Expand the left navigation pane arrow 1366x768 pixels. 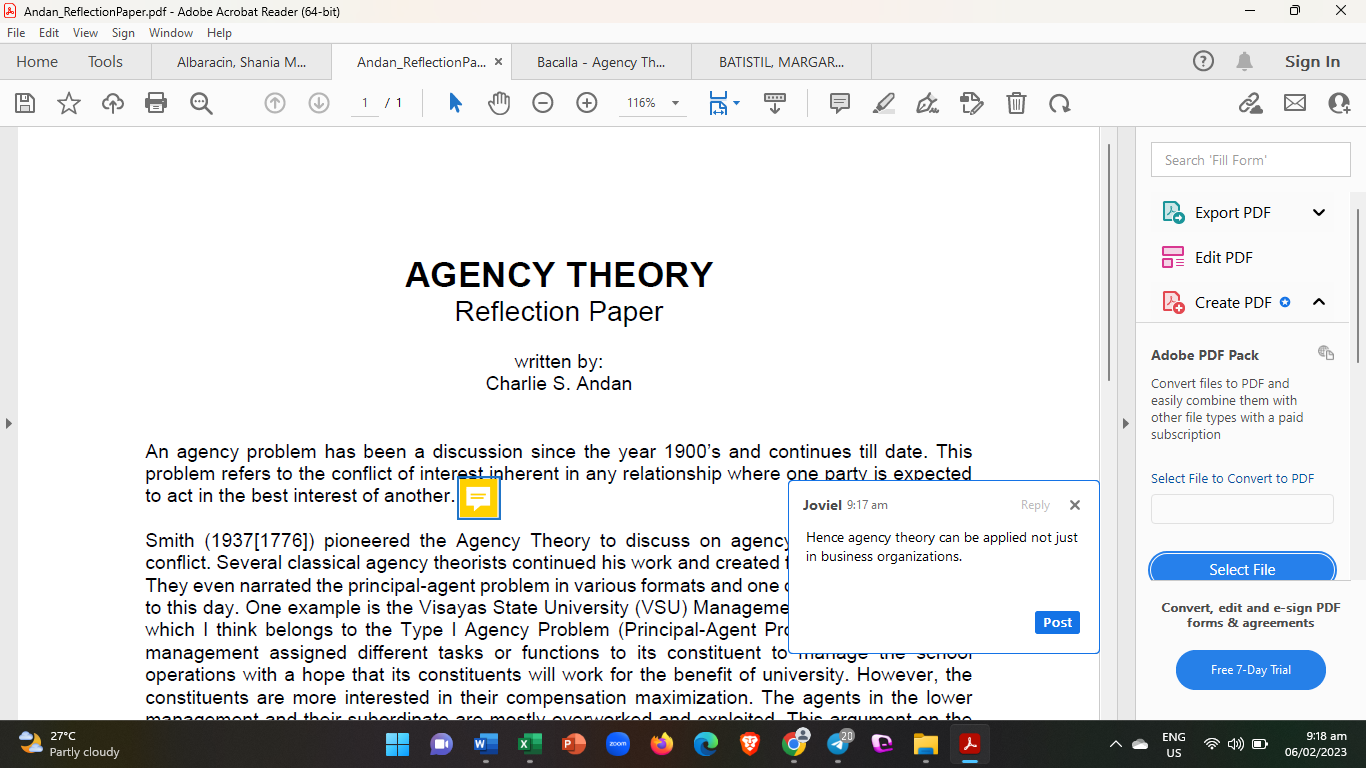9,423
